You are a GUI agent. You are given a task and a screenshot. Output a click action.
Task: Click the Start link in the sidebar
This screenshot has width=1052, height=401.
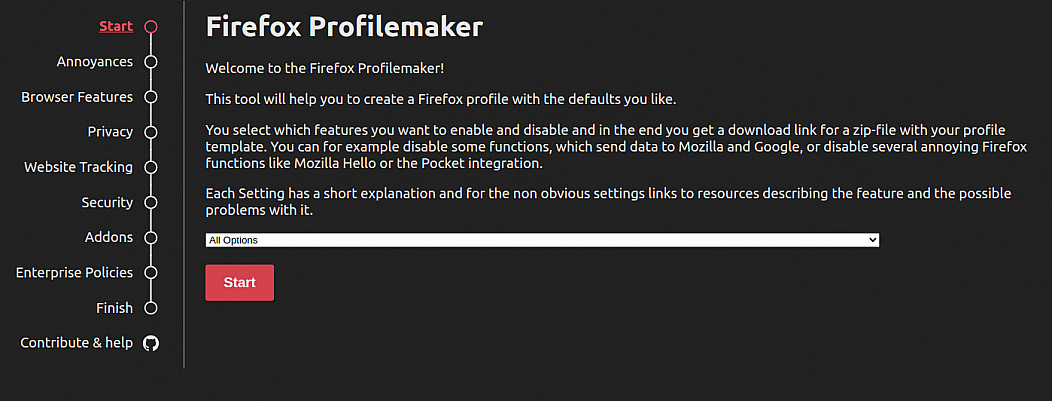pyautogui.click(x=116, y=26)
